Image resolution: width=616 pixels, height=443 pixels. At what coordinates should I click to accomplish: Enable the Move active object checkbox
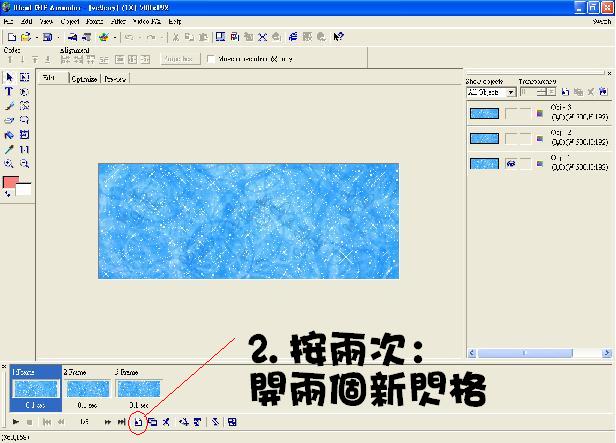pyautogui.click(x=210, y=59)
